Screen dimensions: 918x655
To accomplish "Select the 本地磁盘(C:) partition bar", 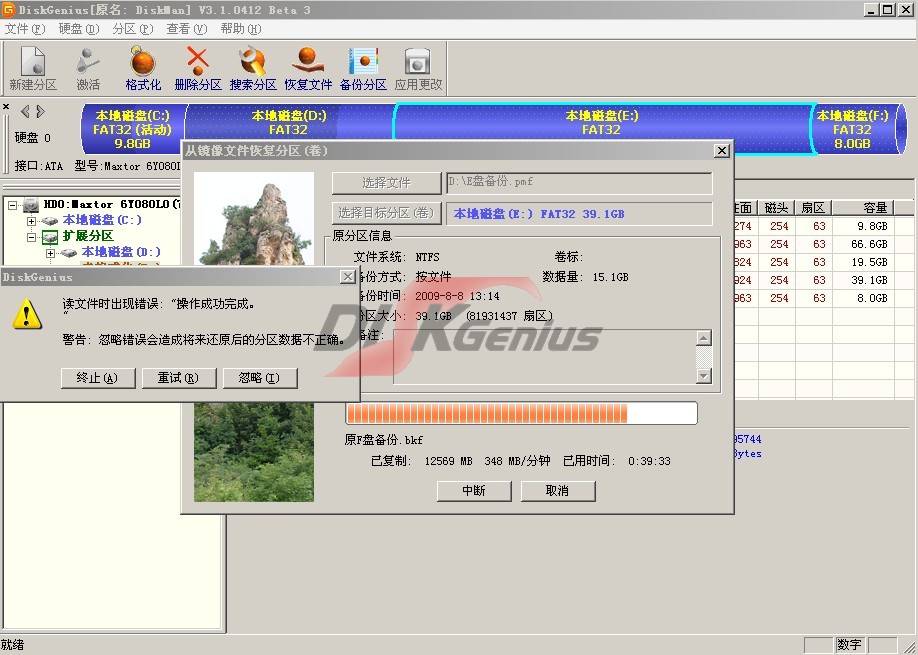I will pyautogui.click(x=133, y=129).
